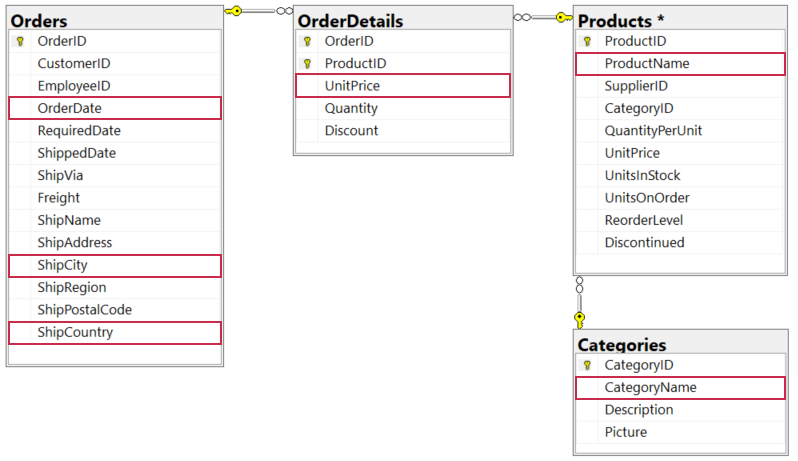Select the RequiredDate column in Orders
This screenshot has width=798, height=461.
coord(115,131)
